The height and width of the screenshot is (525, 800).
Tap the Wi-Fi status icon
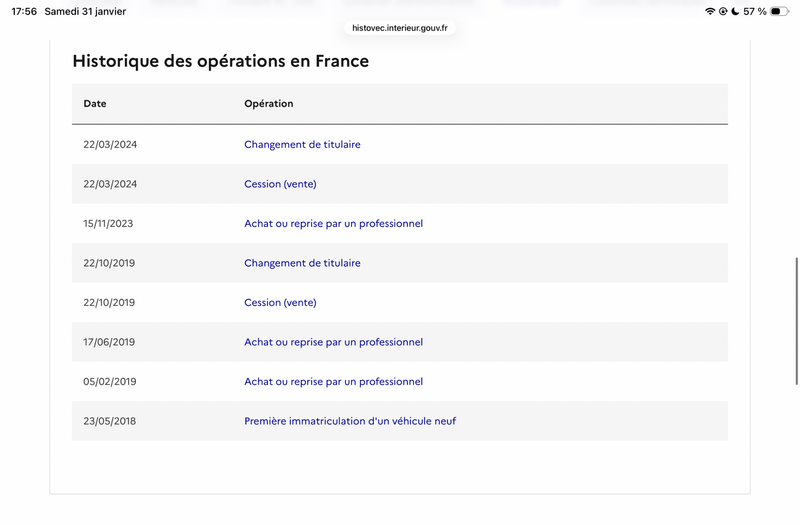(x=710, y=11)
